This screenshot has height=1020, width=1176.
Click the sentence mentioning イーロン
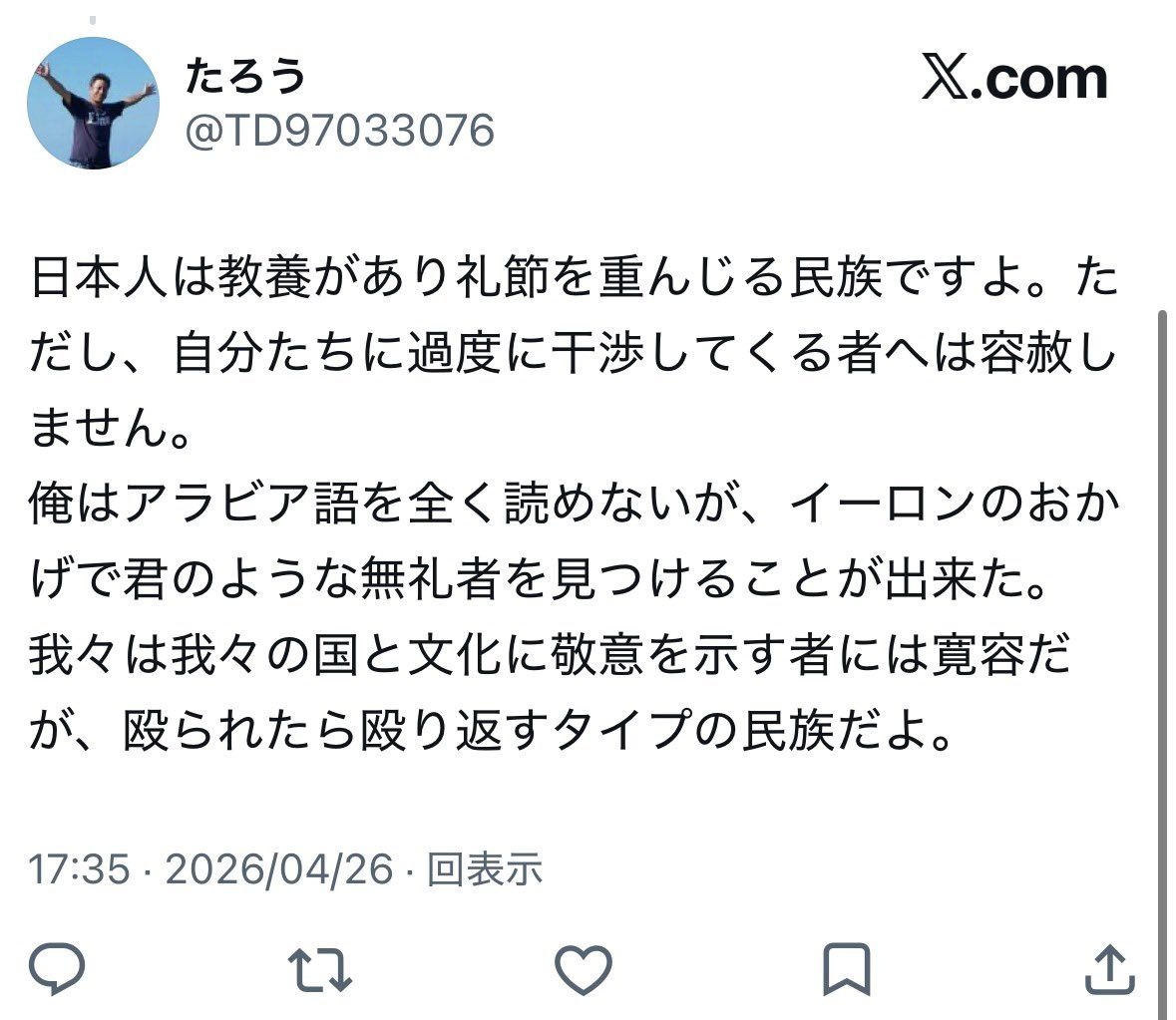[x=576, y=540]
